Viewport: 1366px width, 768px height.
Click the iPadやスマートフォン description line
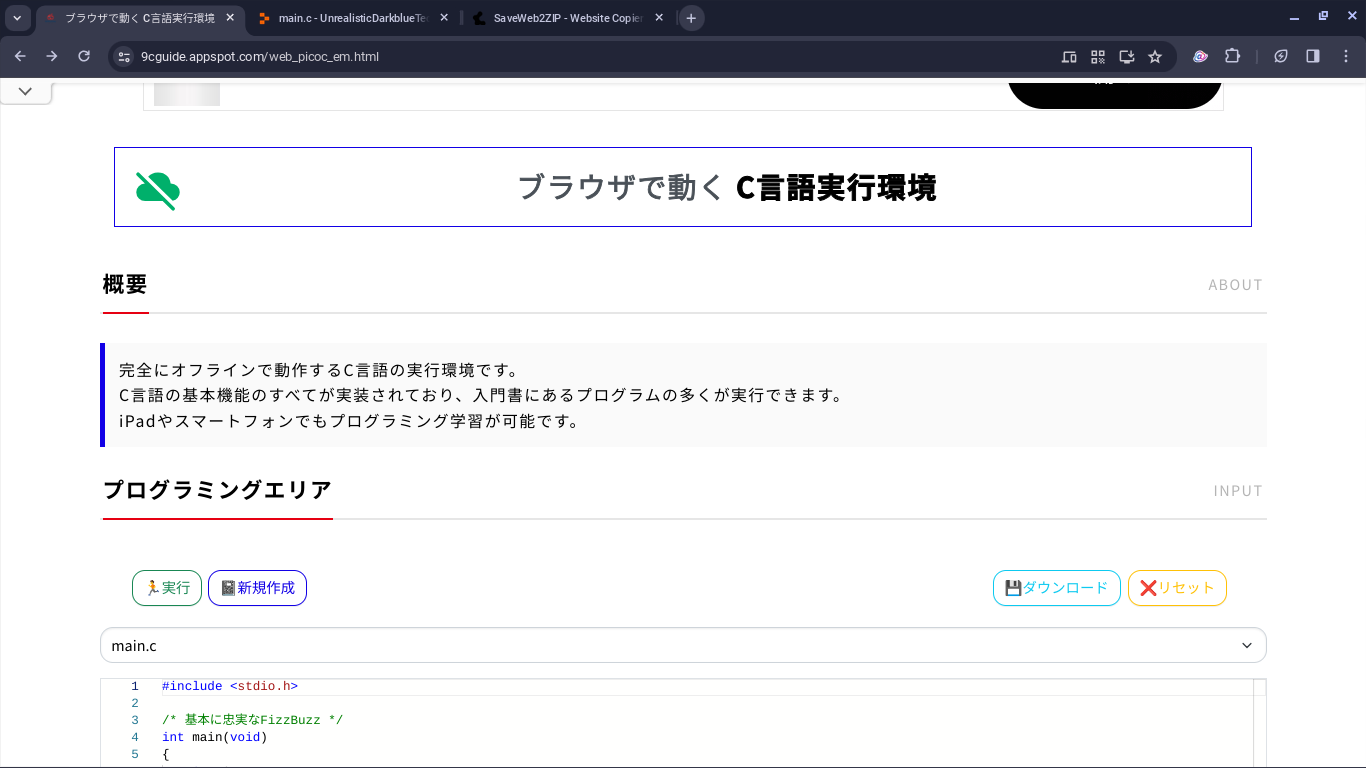click(349, 421)
